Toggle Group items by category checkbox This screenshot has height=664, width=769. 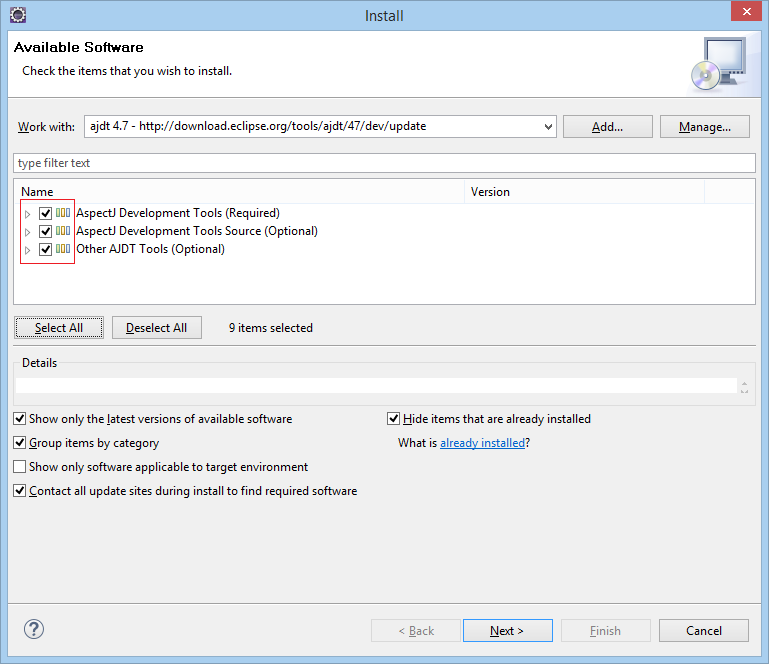20,443
